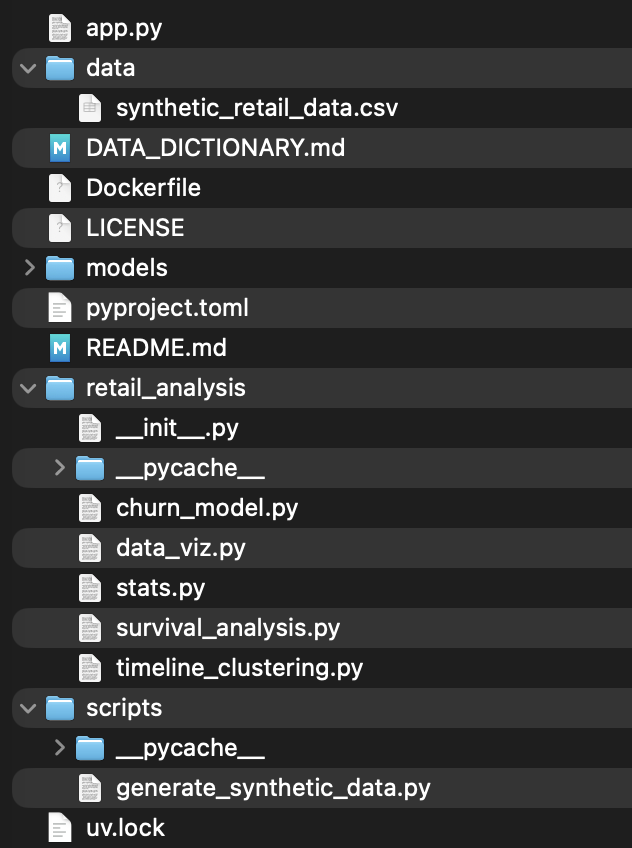Image resolution: width=632 pixels, height=848 pixels.
Task: Expand __pycache__ inside retail_analysis
Action: pyautogui.click(x=58, y=468)
